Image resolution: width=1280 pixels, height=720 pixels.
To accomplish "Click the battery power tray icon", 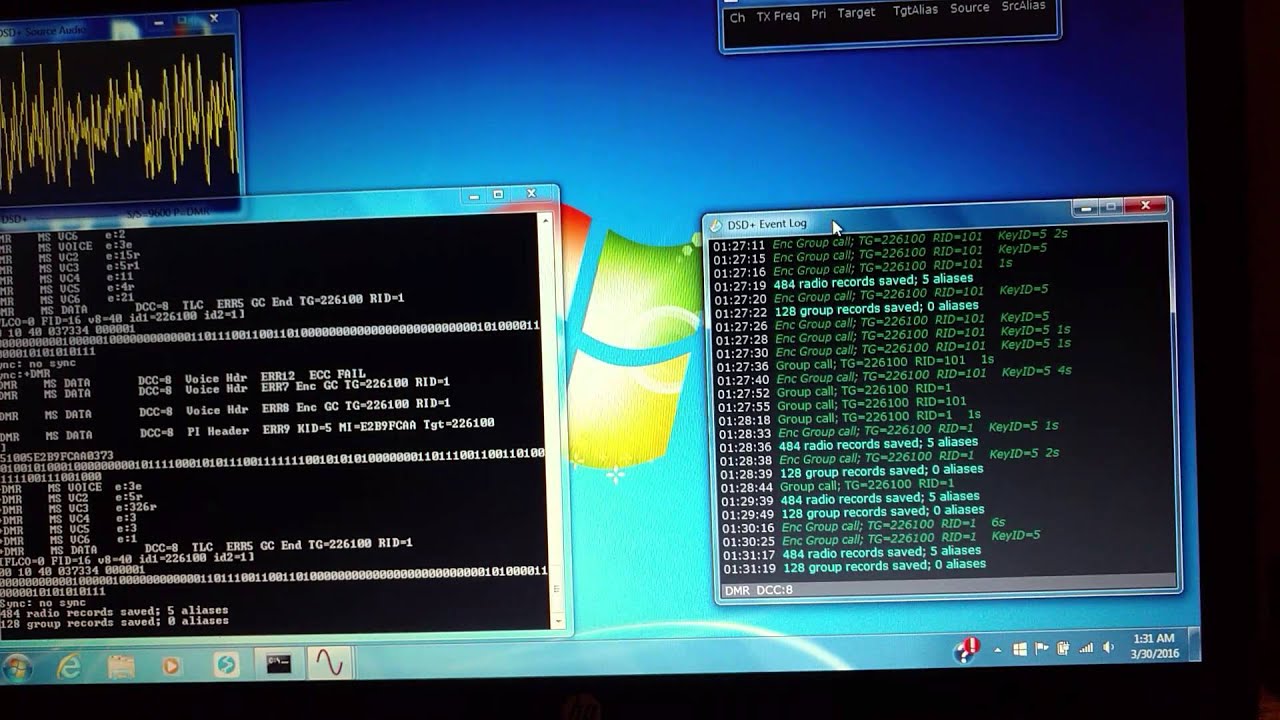I will [x=1064, y=649].
